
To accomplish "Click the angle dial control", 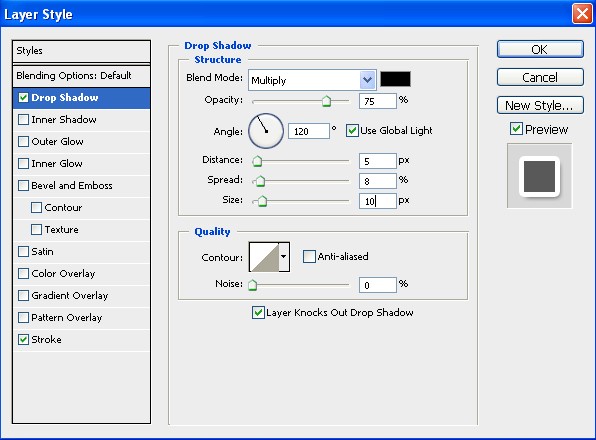I will tap(266, 131).
